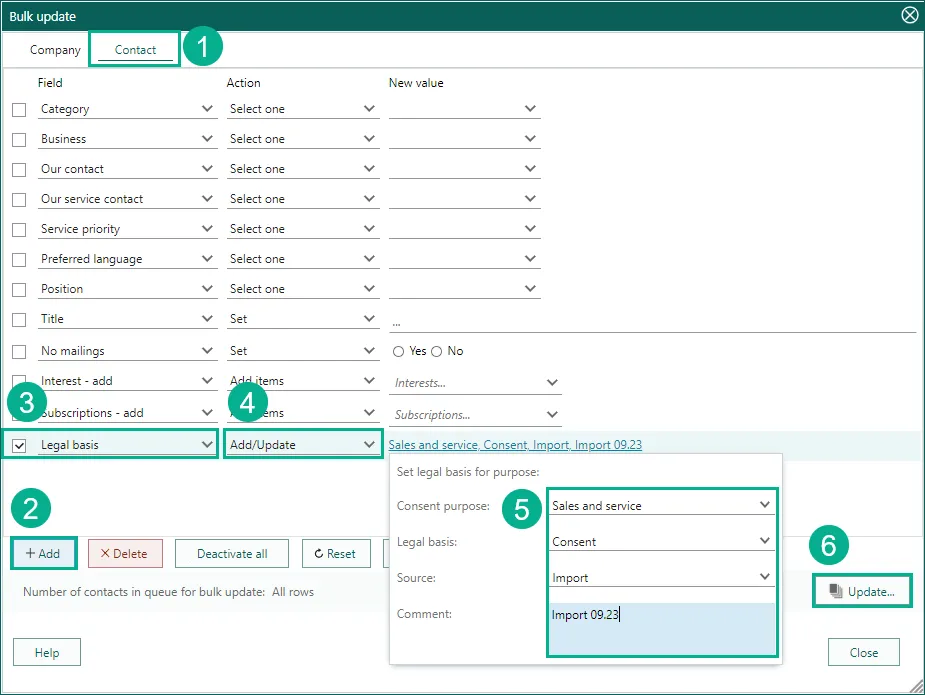This screenshot has height=695, width=925.
Task: Select Yes radio for No mailings
Action: 399,351
